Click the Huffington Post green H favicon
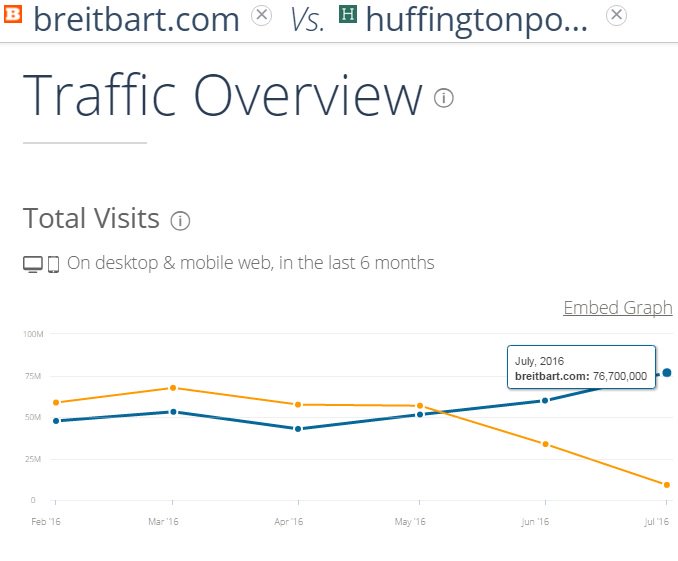 point(348,16)
